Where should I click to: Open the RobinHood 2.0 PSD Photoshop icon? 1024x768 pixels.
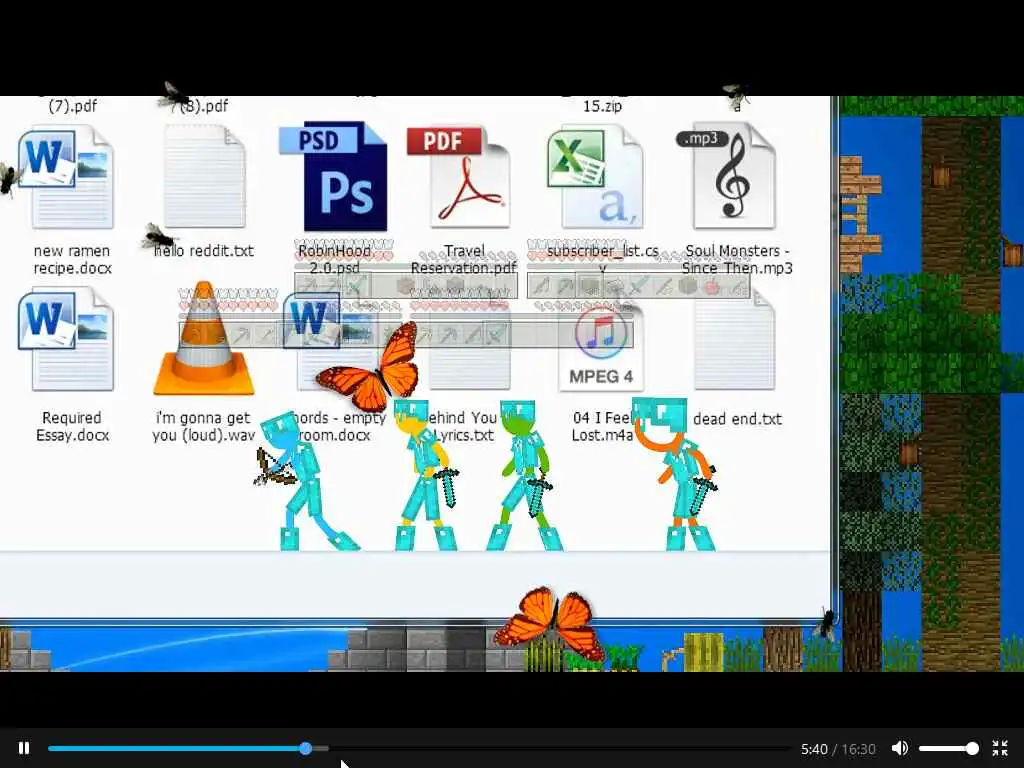(x=334, y=176)
